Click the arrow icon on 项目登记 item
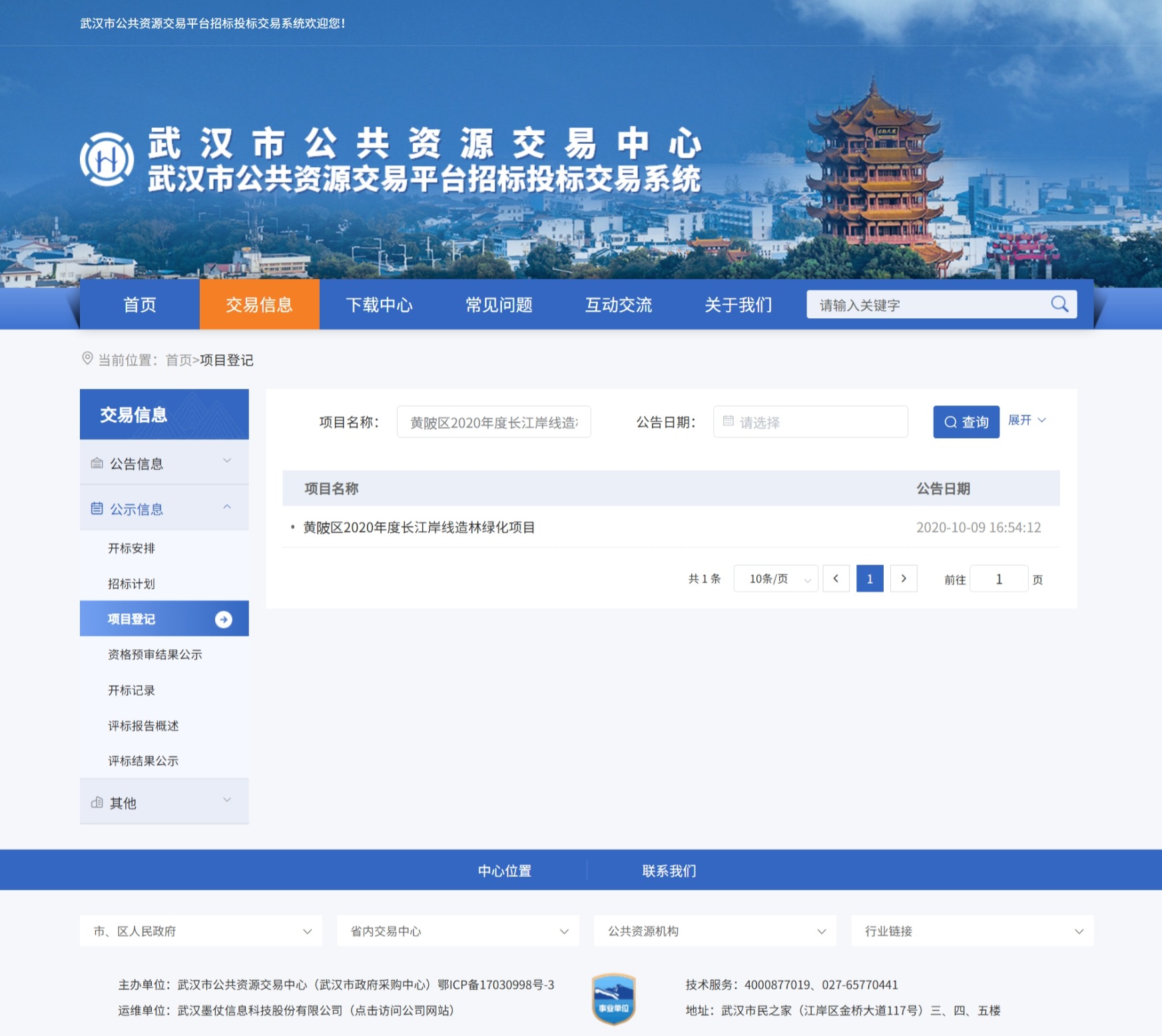This screenshot has width=1162, height=1036. pos(224,619)
